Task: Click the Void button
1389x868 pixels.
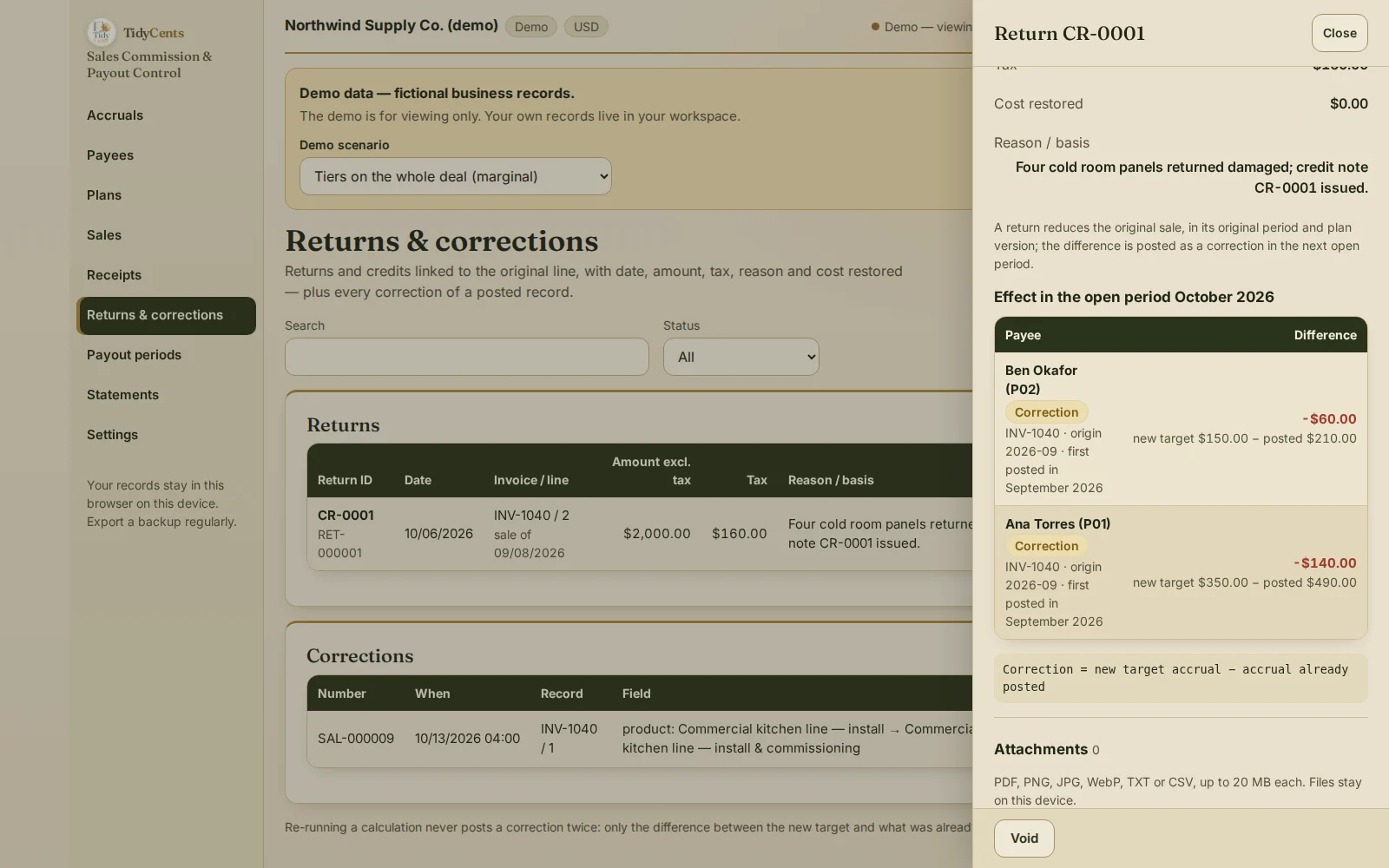Action: tap(1024, 838)
